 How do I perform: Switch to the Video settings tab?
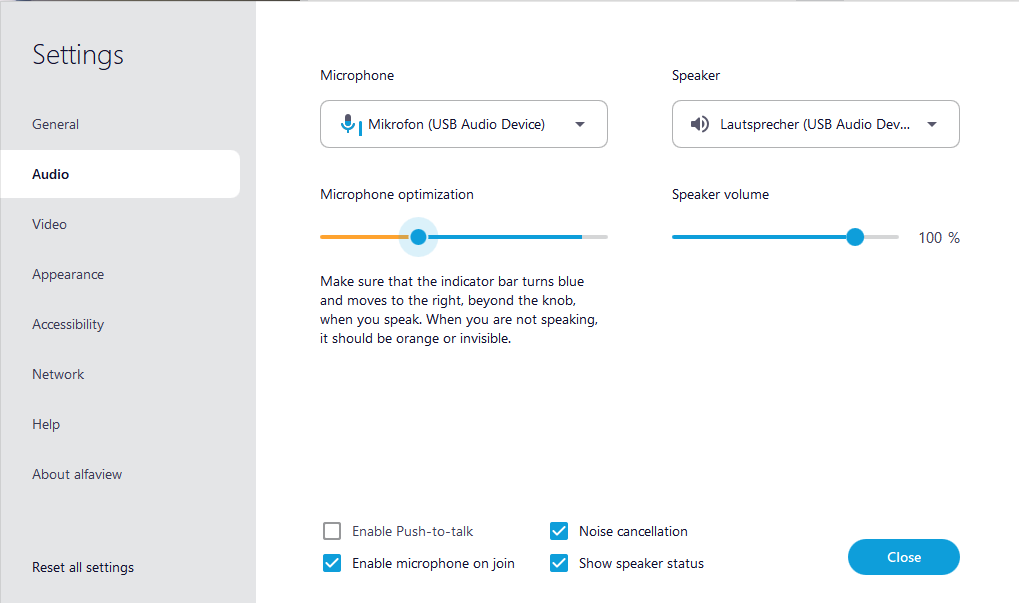click(50, 224)
